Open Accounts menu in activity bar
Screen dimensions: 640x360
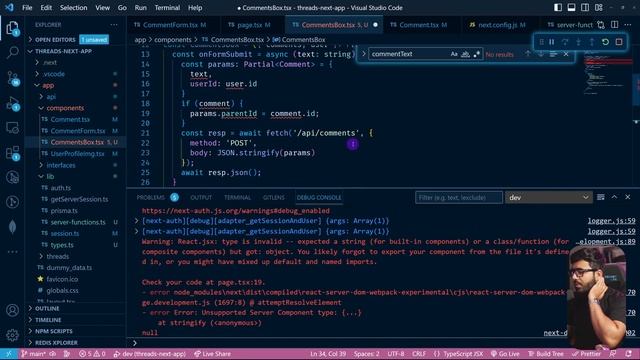click(12, 310)
